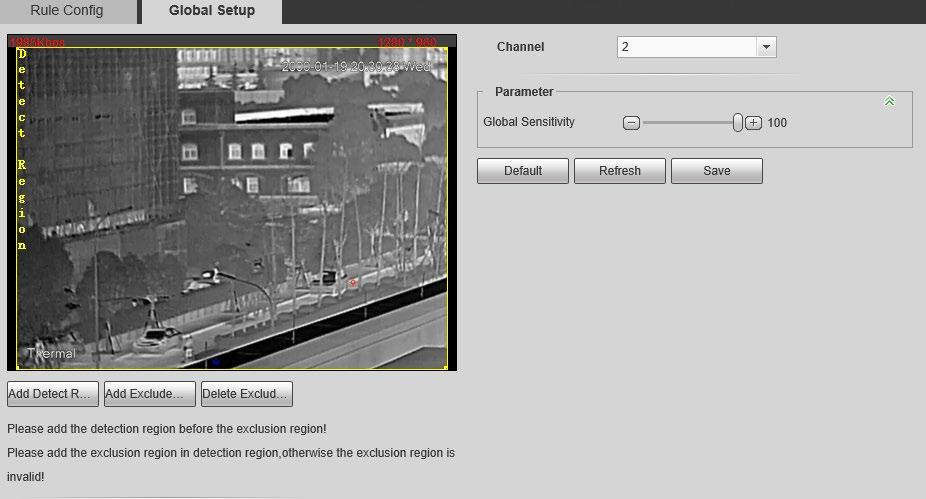
Task: Click the thermal camera video preview
Action: tap(232, 203)
